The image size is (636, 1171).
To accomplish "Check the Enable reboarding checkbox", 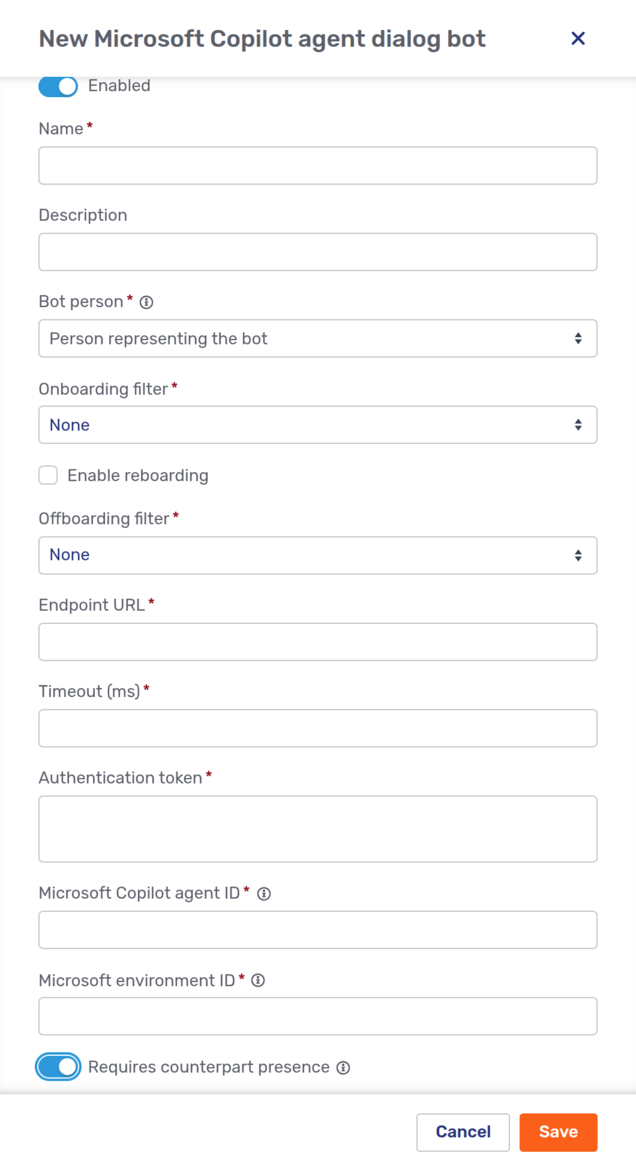I will 48,475.
